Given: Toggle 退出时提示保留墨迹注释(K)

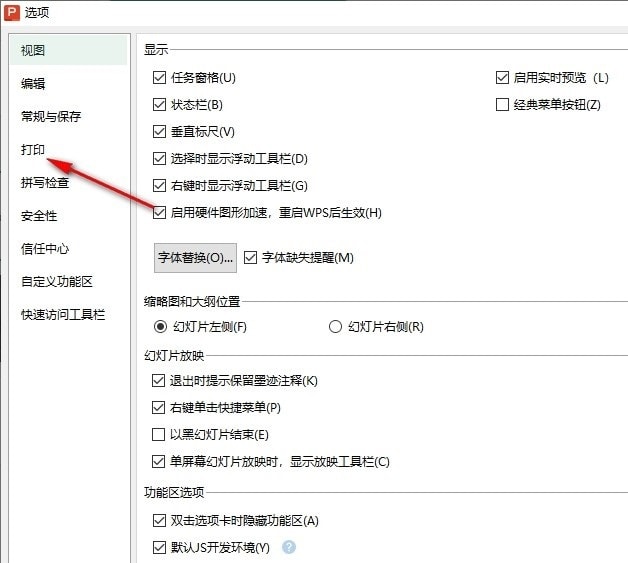Looking at the screenshot, I should pos(158,380).
